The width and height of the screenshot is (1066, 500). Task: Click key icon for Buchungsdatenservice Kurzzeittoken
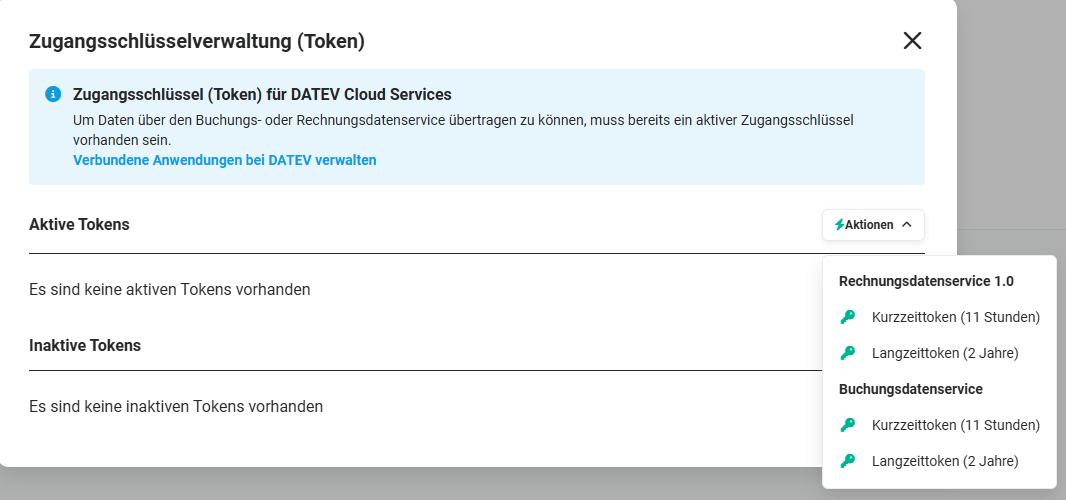847,425
